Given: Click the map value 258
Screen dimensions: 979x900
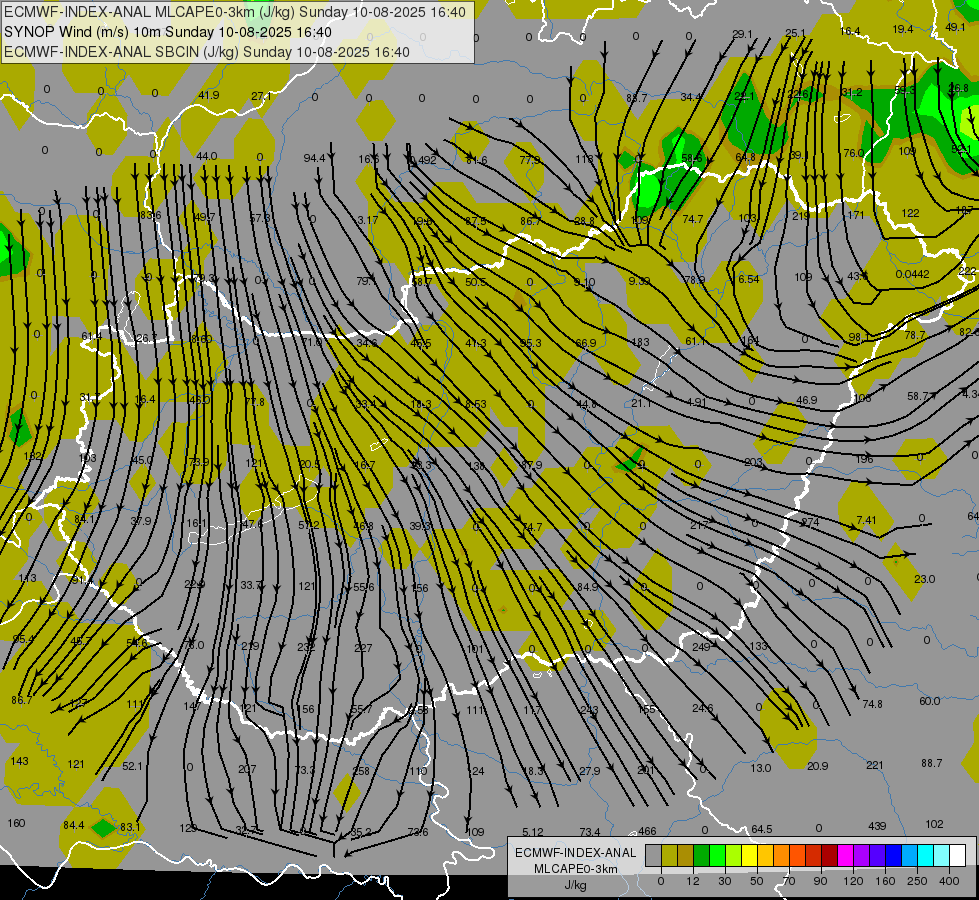Looking at the screenshot, I should (x=361, y=771).
